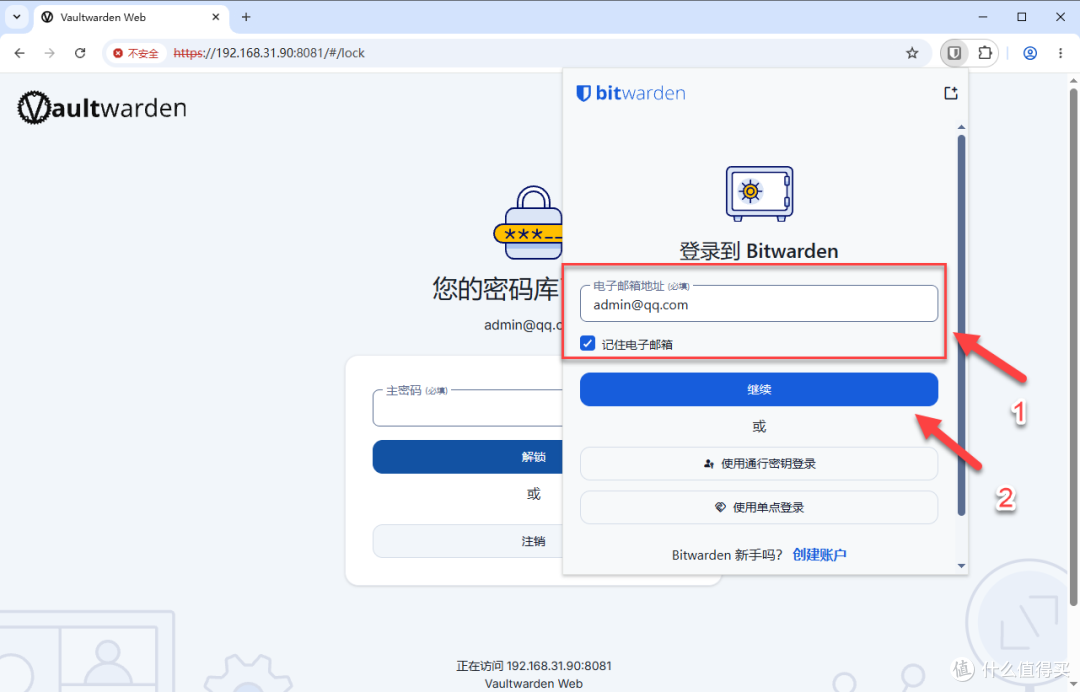Click the blue 继续 button
The image size is (1080, 692).
point(758,389)
